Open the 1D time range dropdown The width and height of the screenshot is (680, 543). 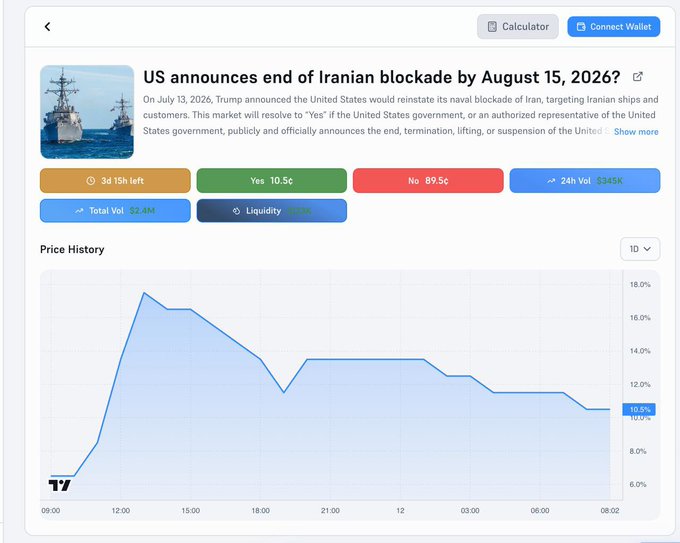(640, 249)
